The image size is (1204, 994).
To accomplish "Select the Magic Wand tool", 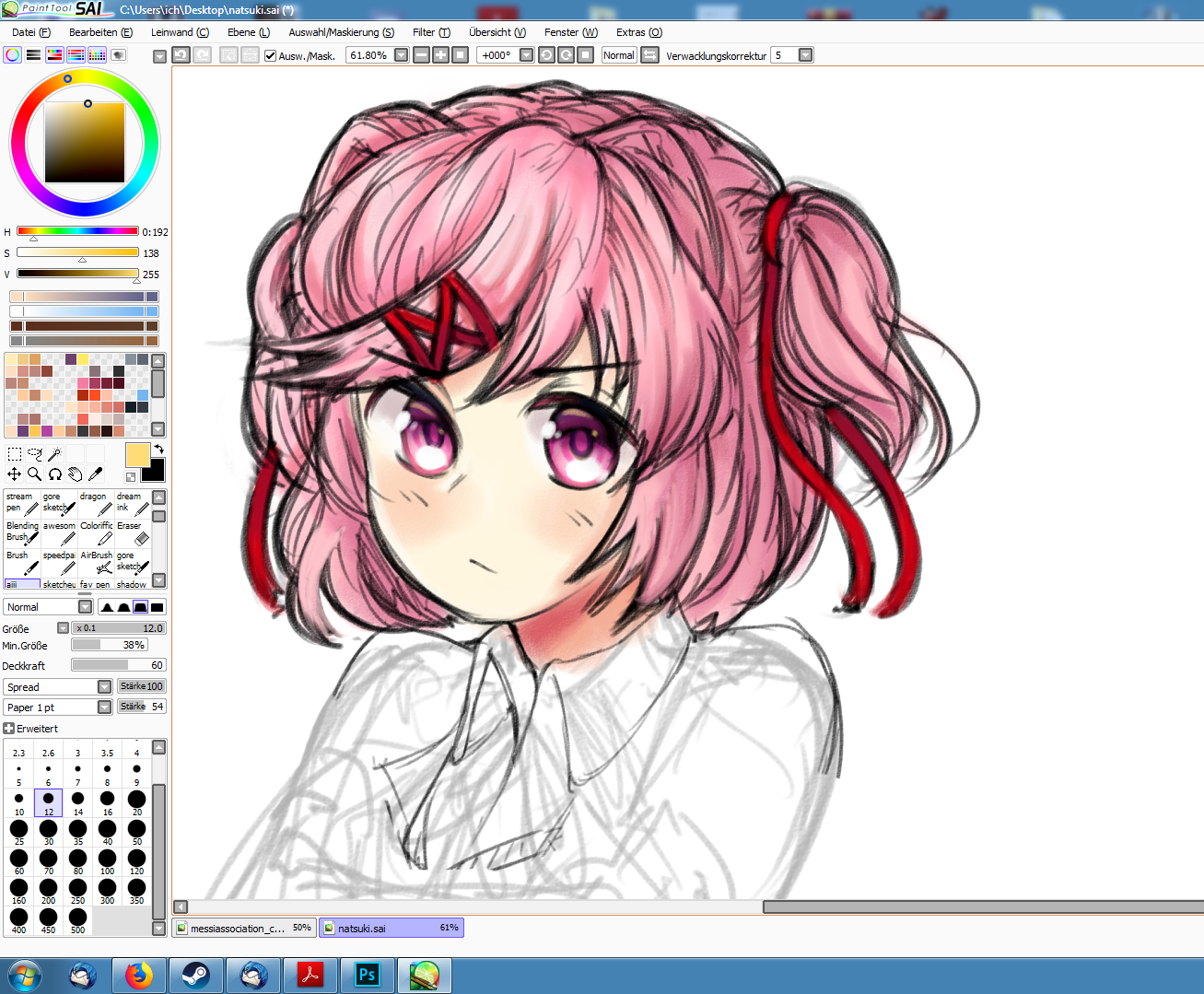I will [x=55, y=454].
